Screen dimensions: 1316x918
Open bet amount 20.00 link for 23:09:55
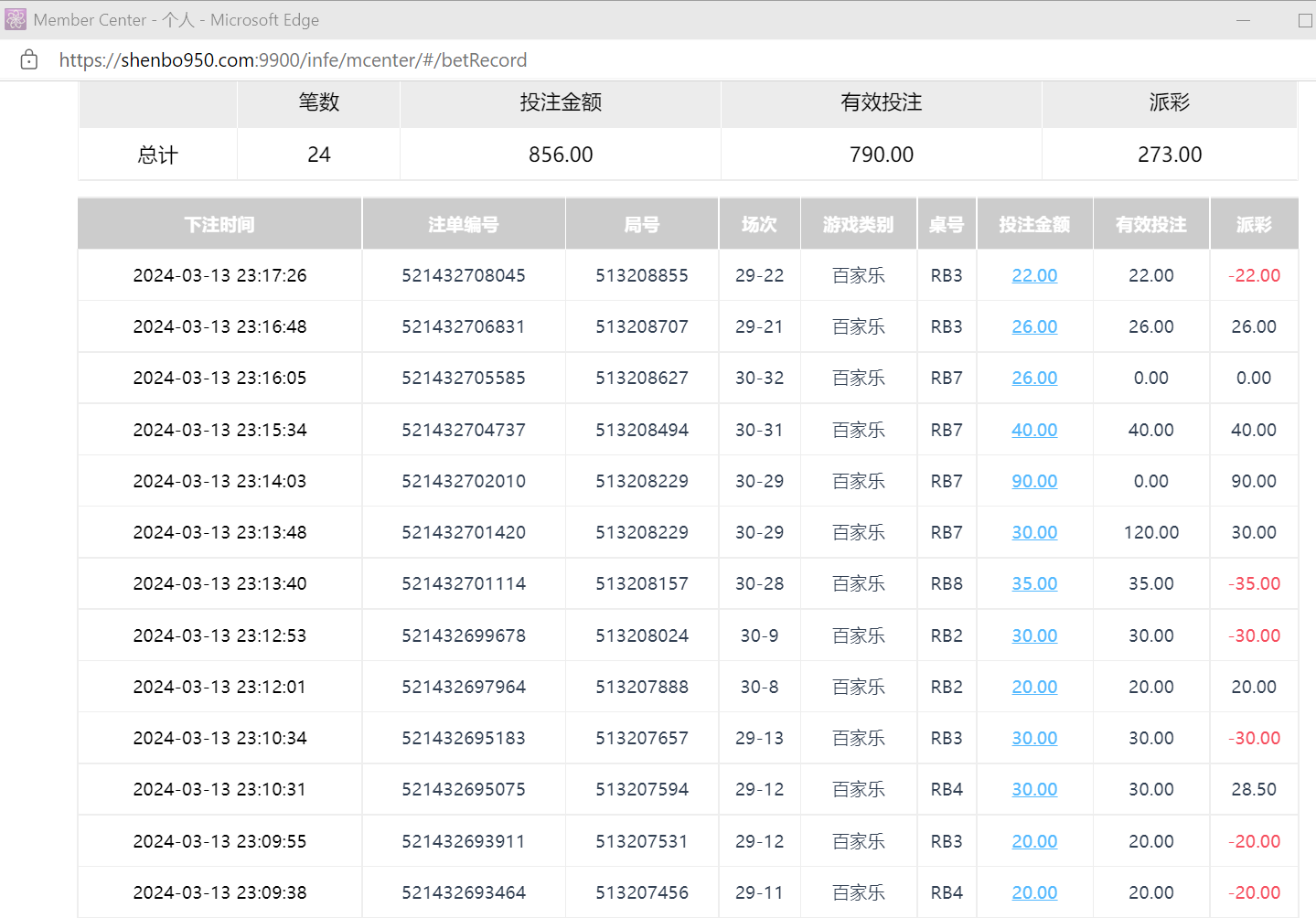click(x=1034, y=841)
